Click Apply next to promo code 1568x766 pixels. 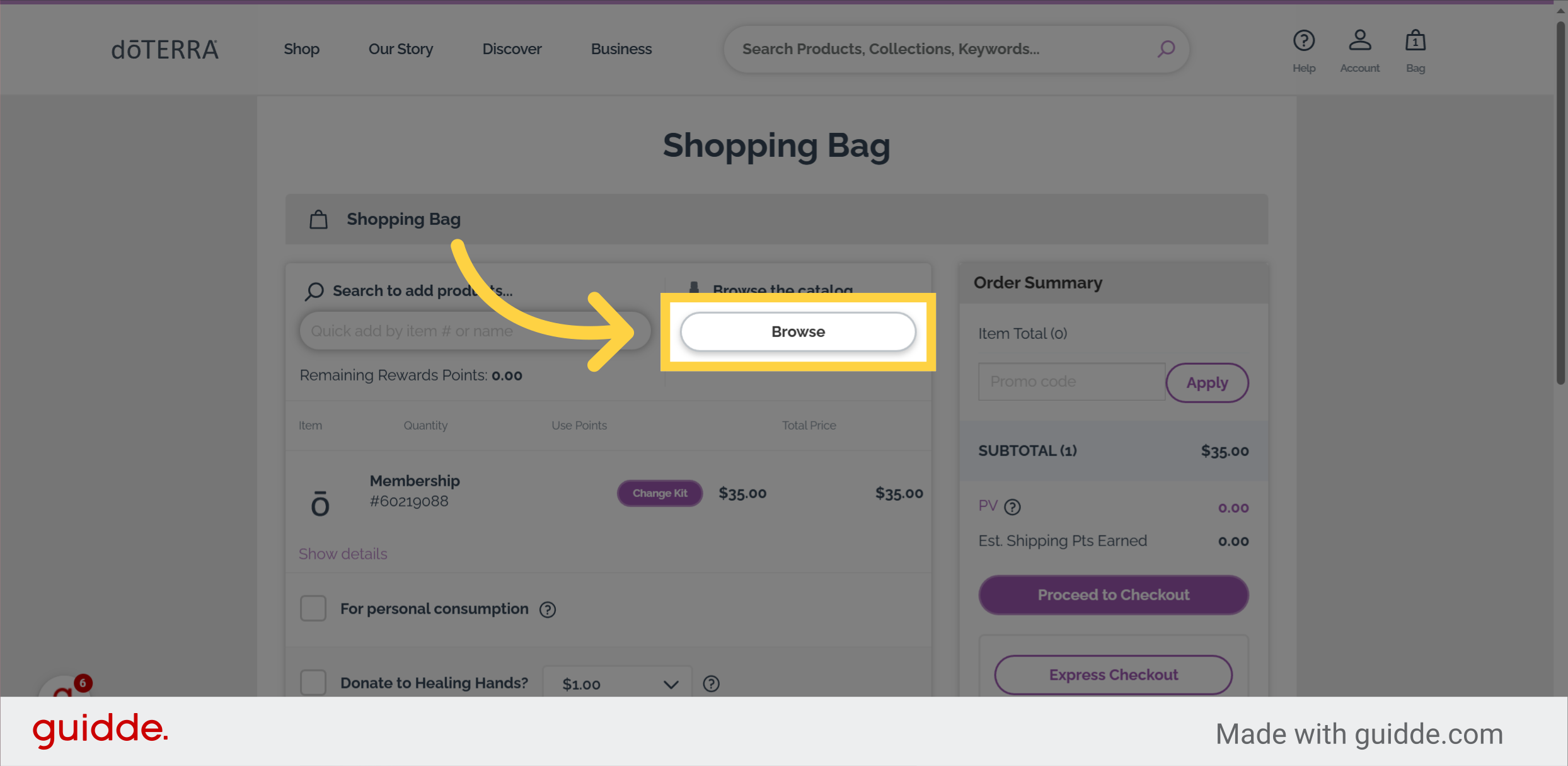point(1207,382)
